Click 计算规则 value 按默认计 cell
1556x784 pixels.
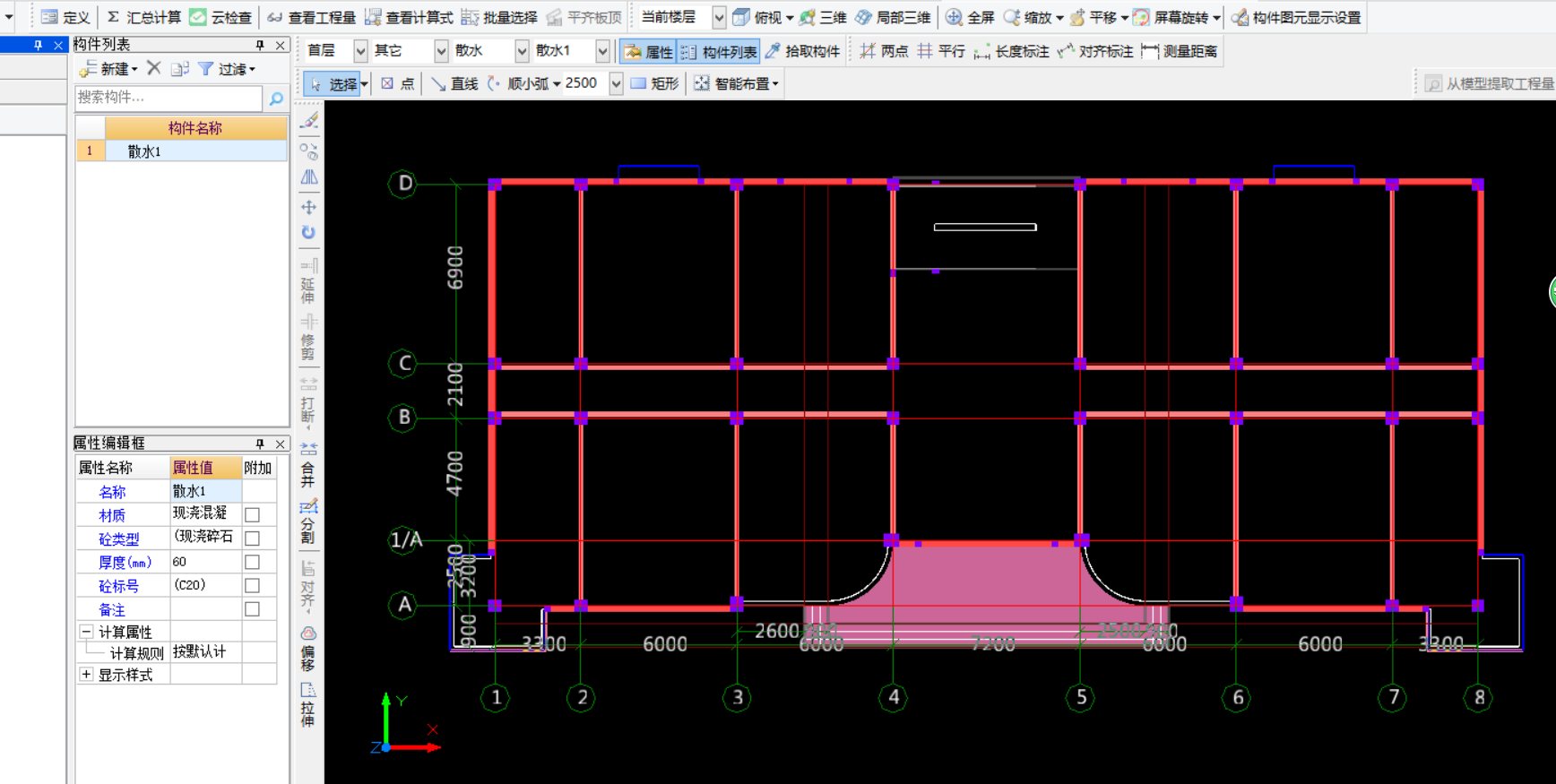point(205,652)
